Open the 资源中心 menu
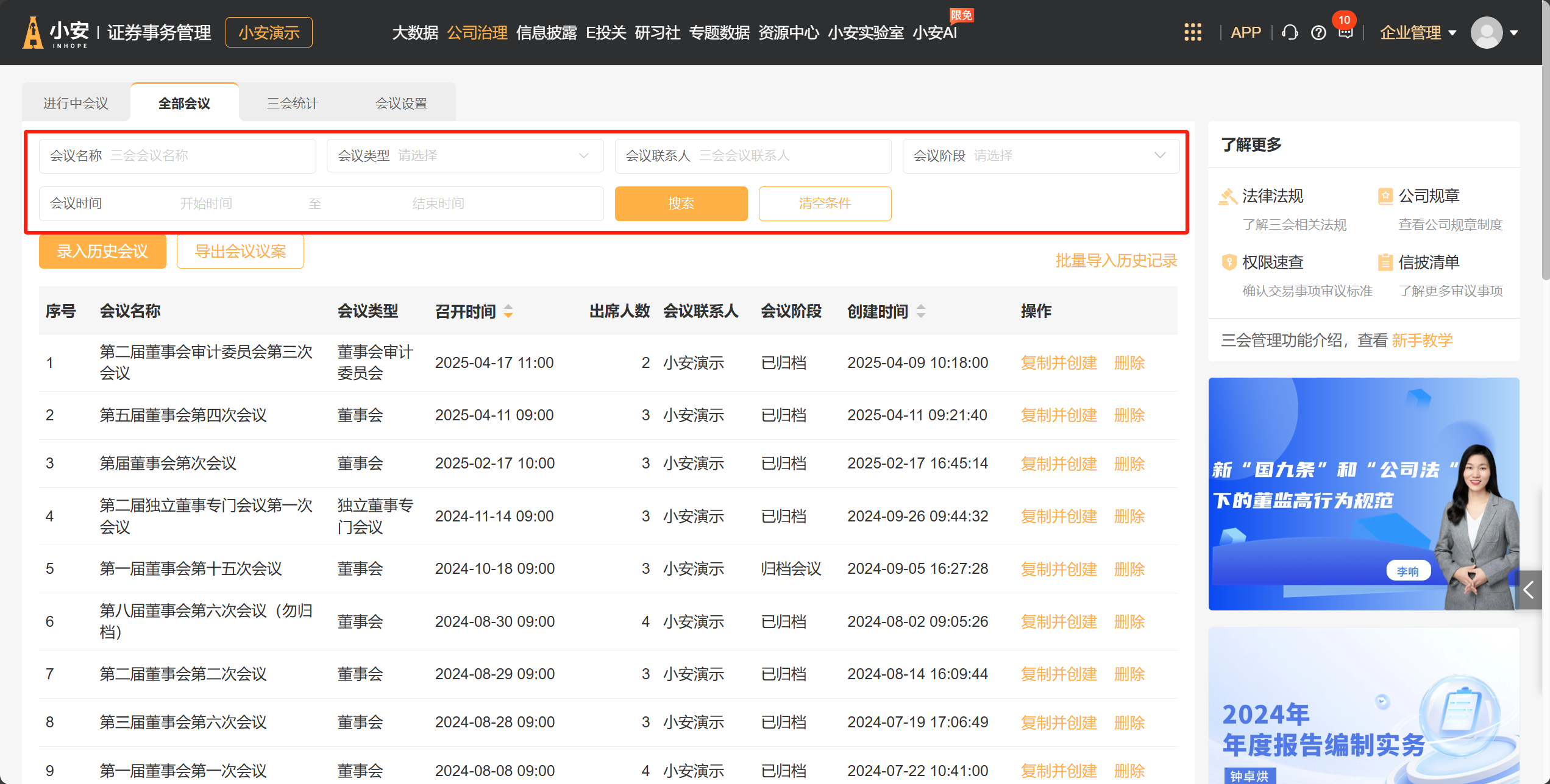Screen dimensions: 1550x784 coord(789,32)
